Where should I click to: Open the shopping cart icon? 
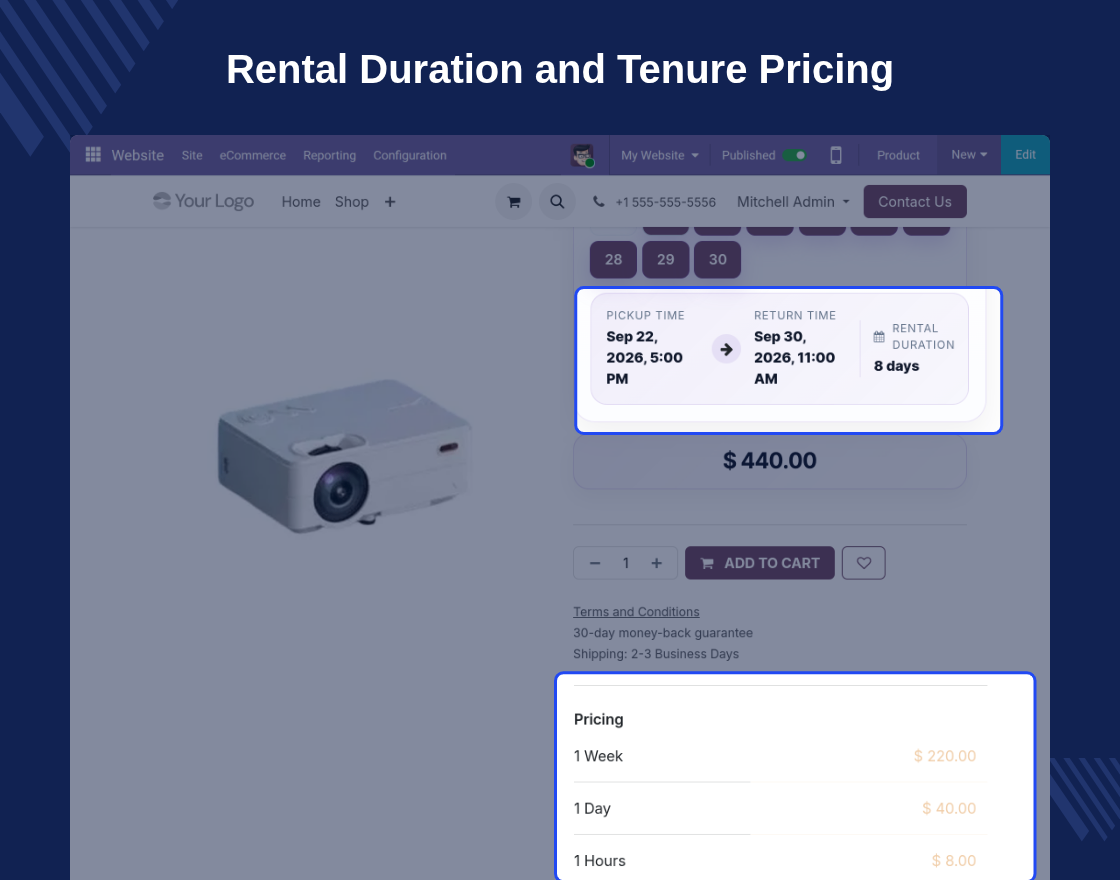(514, 202)
